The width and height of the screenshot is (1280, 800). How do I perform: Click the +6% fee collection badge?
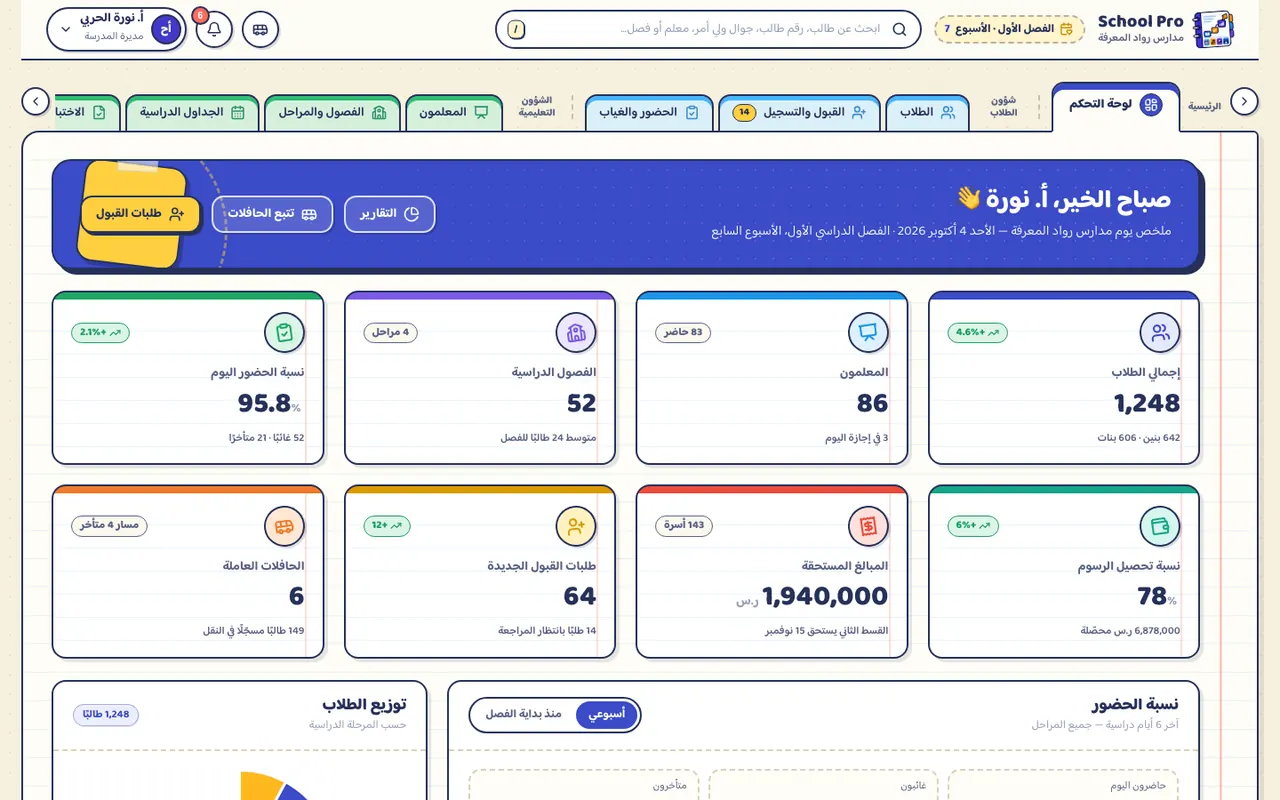click(x=973, y=525)
